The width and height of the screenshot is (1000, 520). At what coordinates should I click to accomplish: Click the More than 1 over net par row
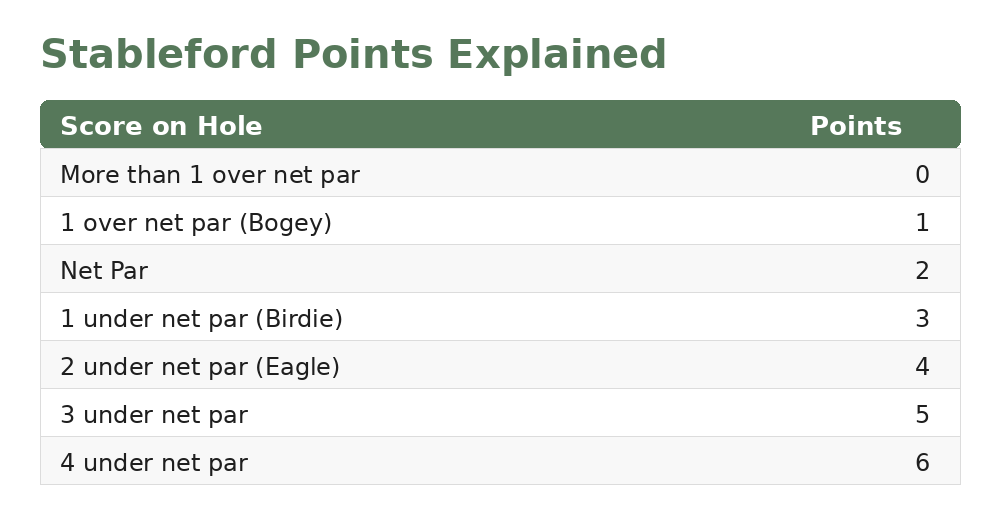tap(500, 173)
